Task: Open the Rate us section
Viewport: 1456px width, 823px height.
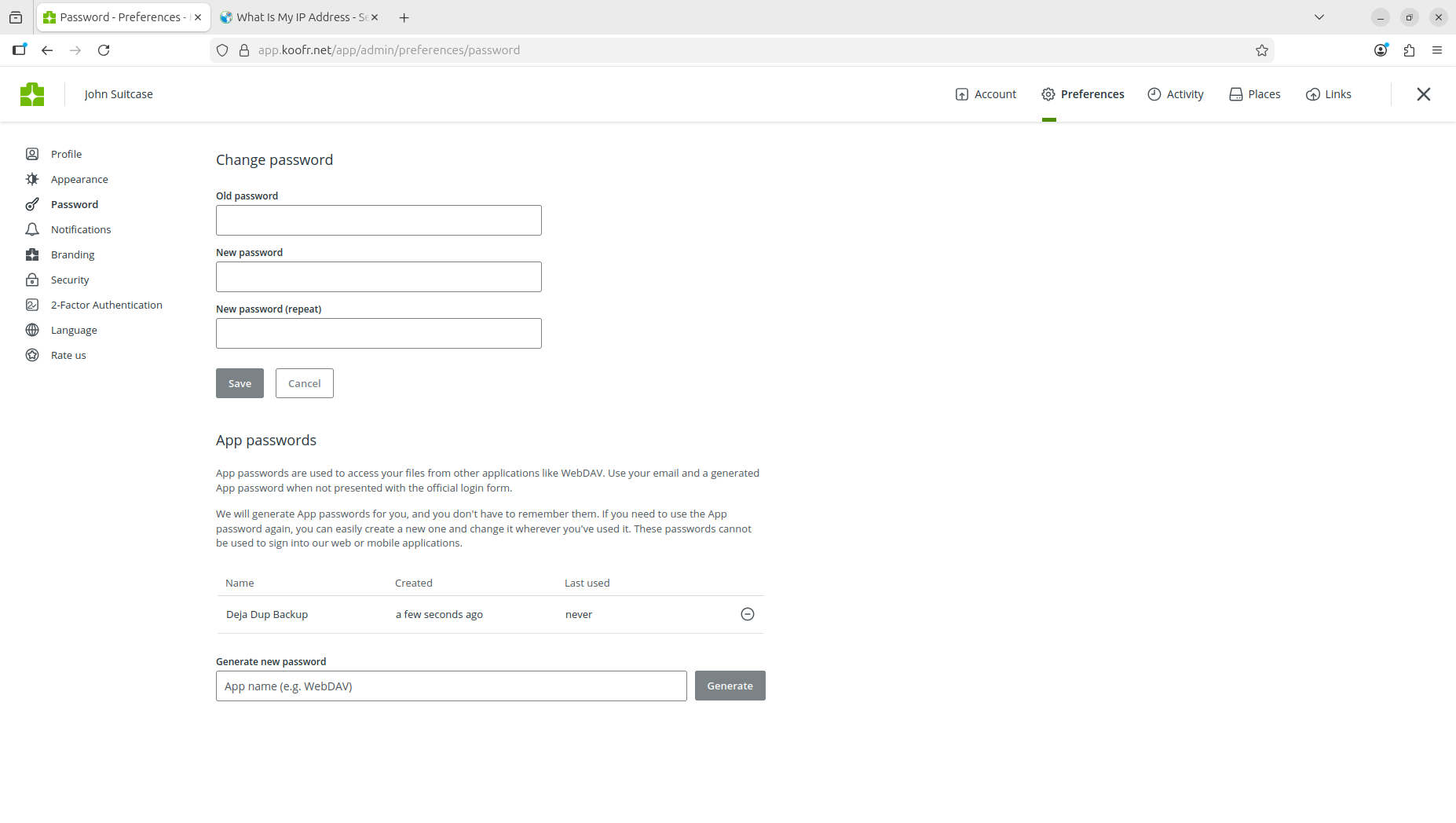Action: coord(68,355)
